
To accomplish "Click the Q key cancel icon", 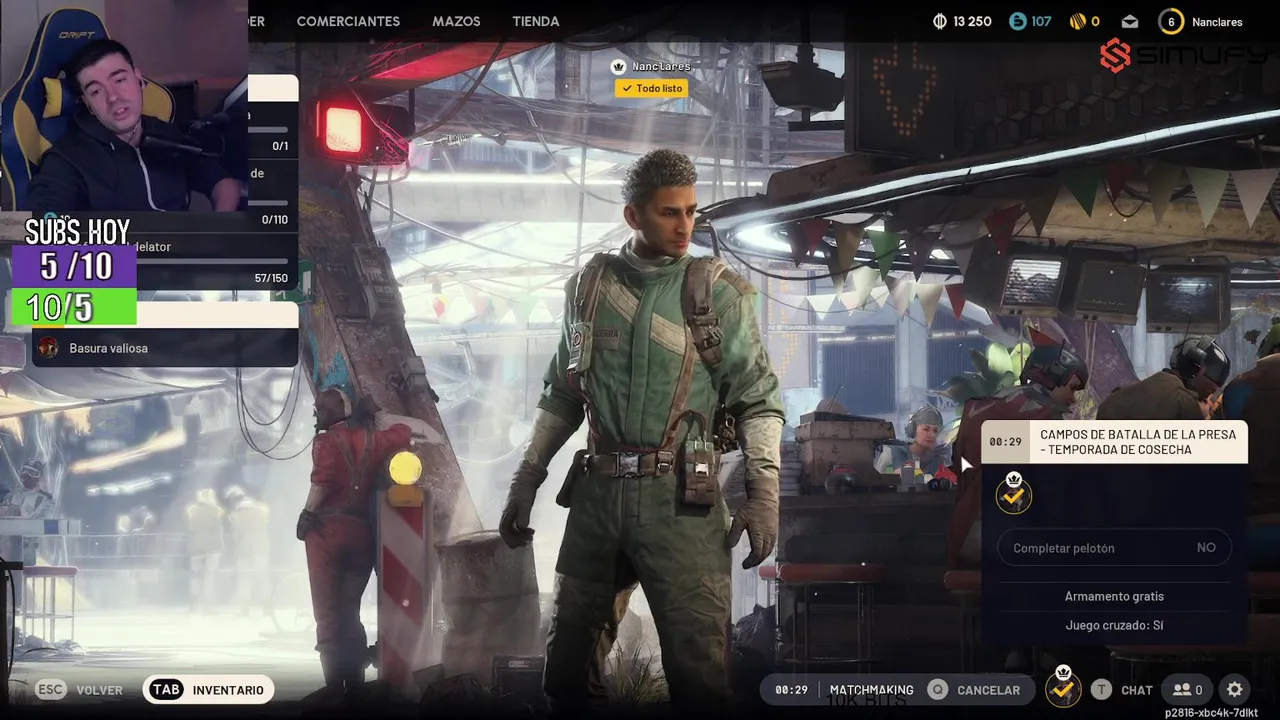I will pyautogui.click(x=937, y=690).
